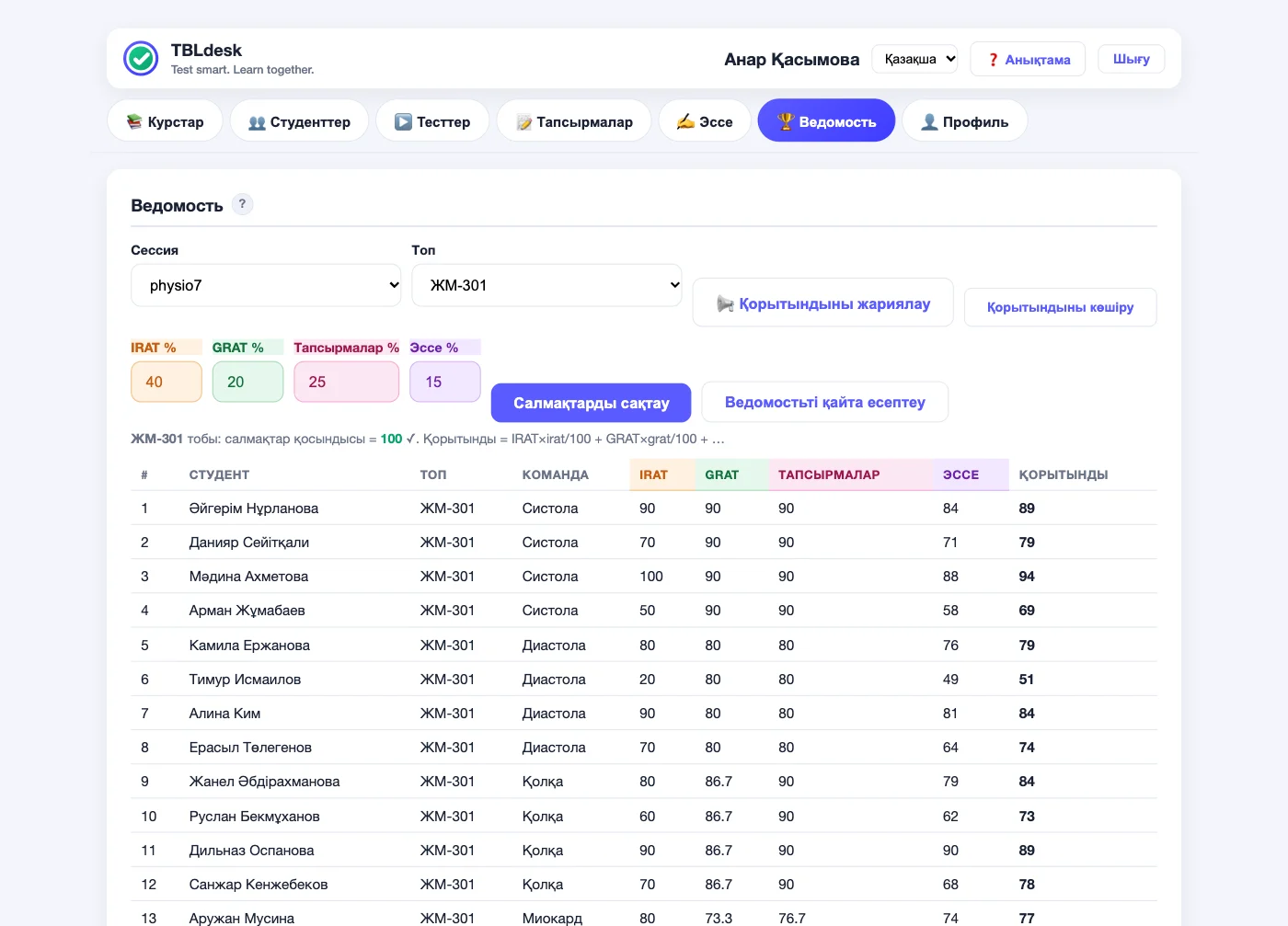
Task: Click the play icon on Тесттер tab
Action: pyautogui.click(x=403, y=121)
